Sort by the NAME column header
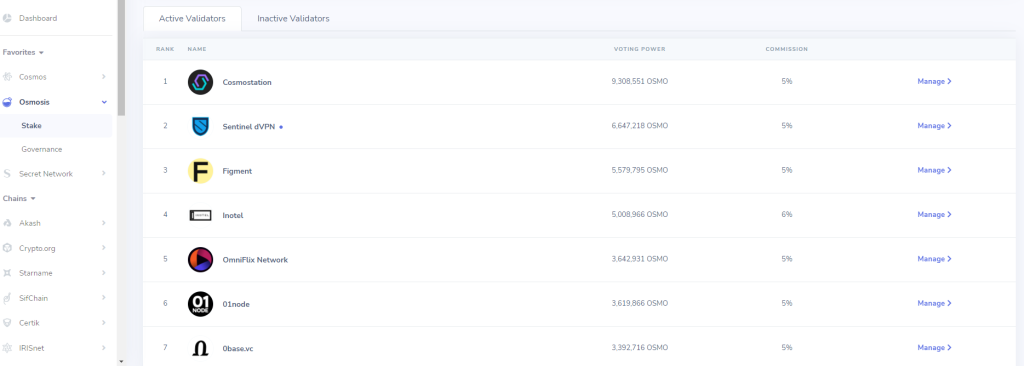This screenshot has height=366, width=1024. click(197, 49)
